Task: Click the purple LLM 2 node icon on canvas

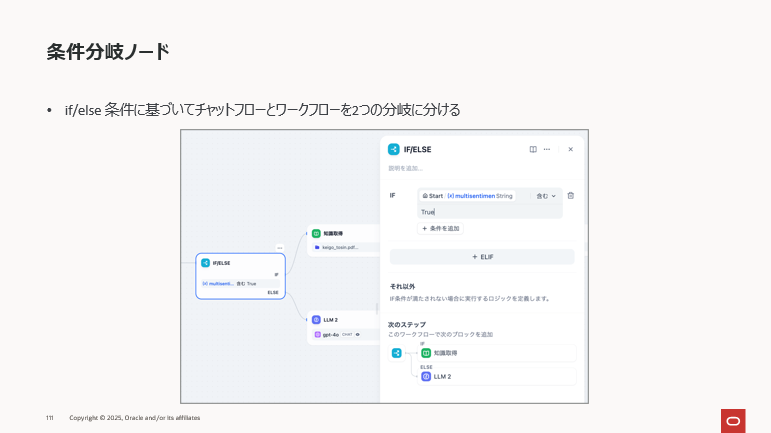Action: point(316,320)
